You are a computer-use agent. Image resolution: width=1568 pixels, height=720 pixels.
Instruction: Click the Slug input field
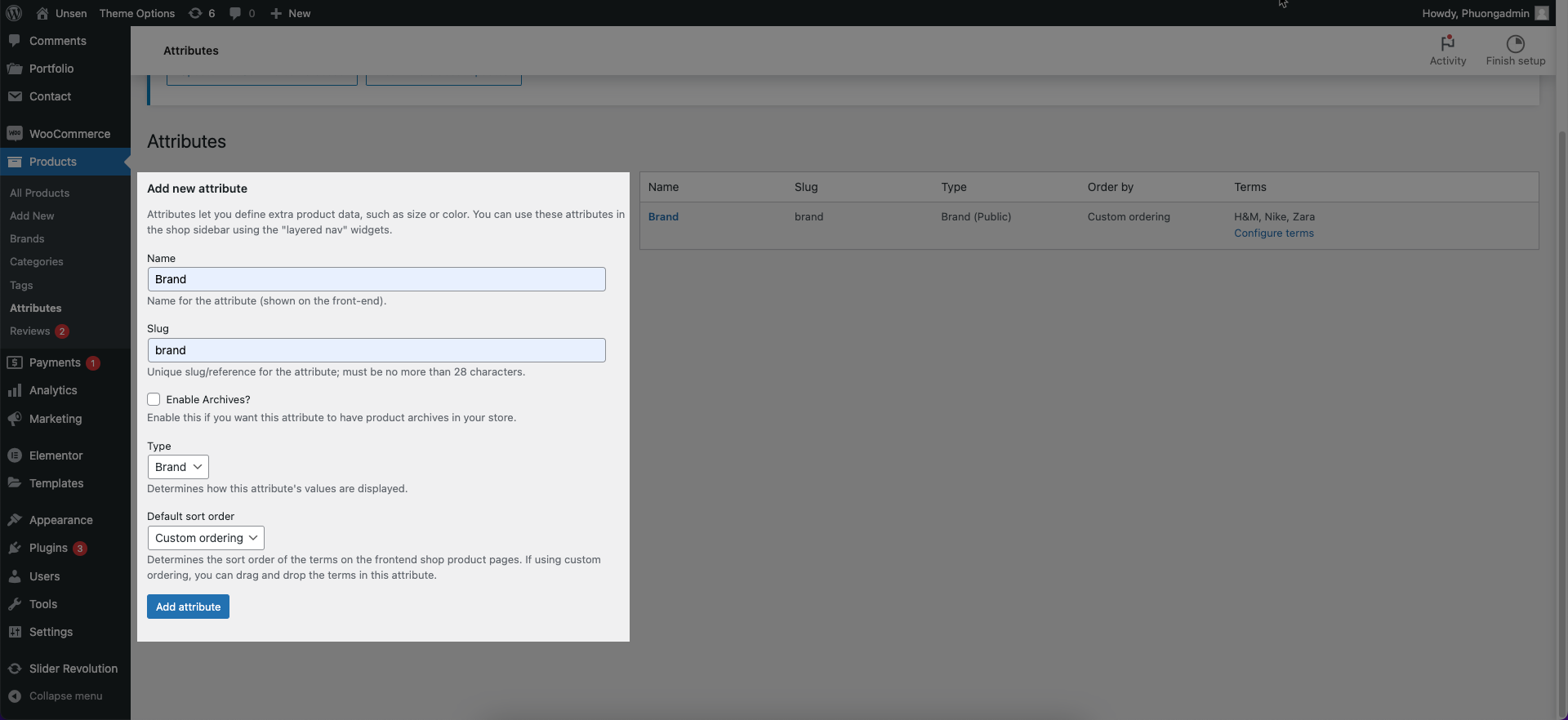click(376, 350)
